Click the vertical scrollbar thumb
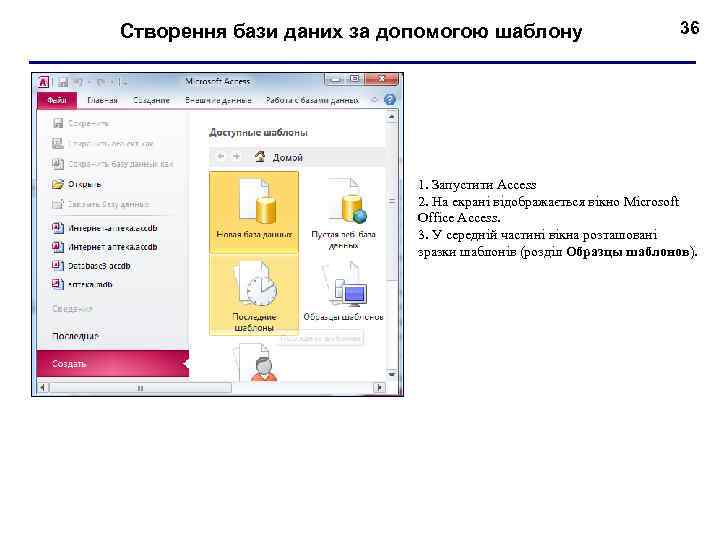This screenshot has width=720, height=540. click(x=392, y=202)
